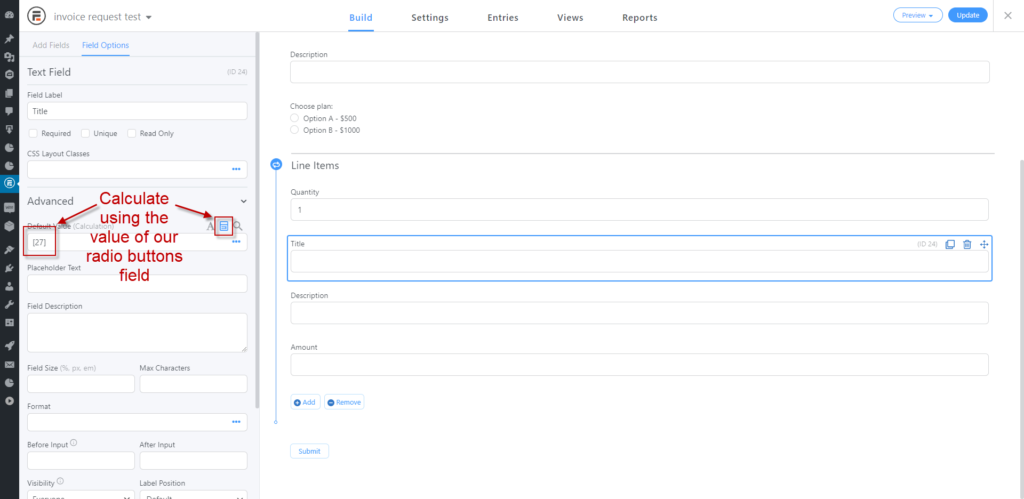
Task: Collapse the Advanced section chevron
Action: click(244, 201)
